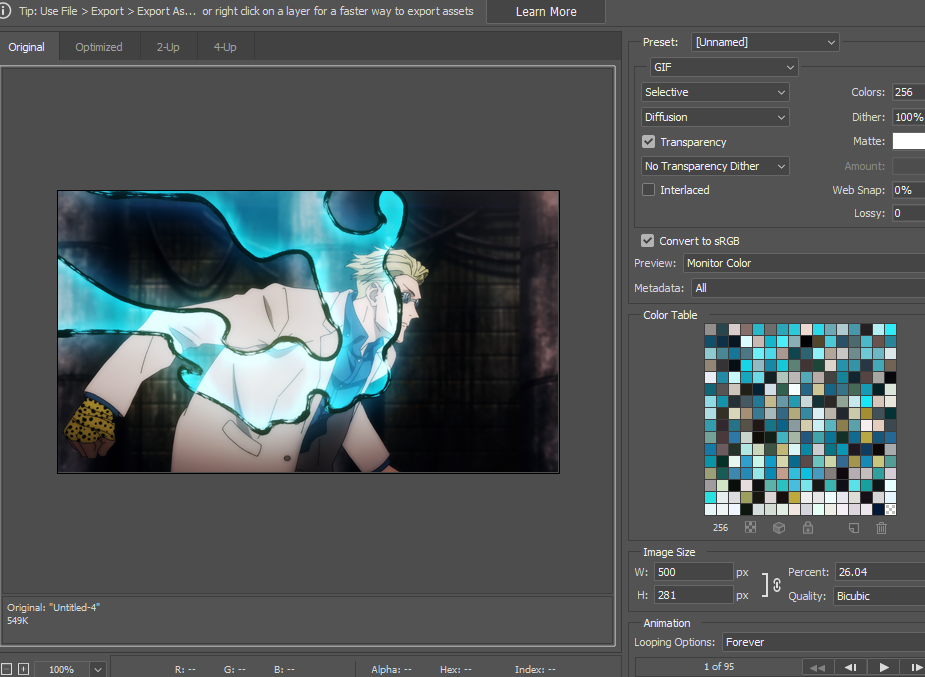Switch to the Original tab

click(27, 47)
